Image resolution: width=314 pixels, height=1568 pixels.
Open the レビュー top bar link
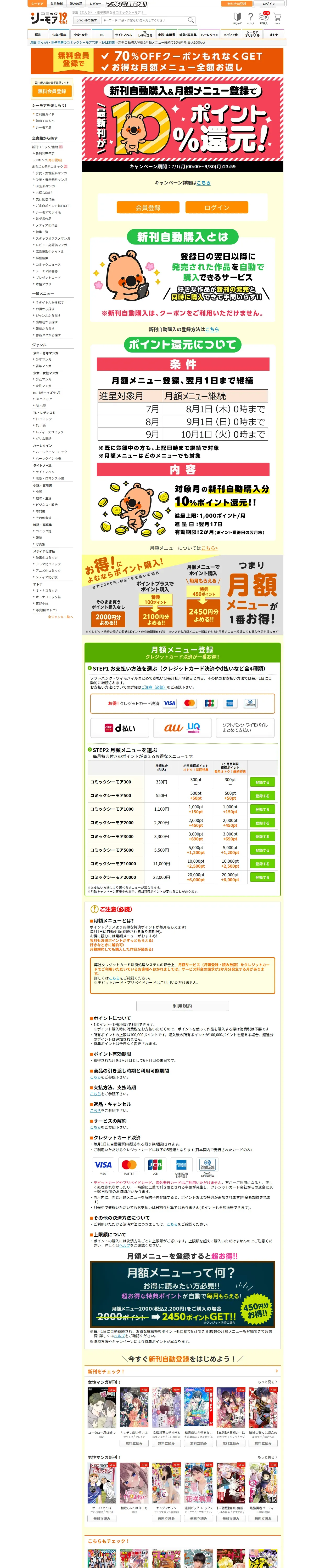click(95, 4)
